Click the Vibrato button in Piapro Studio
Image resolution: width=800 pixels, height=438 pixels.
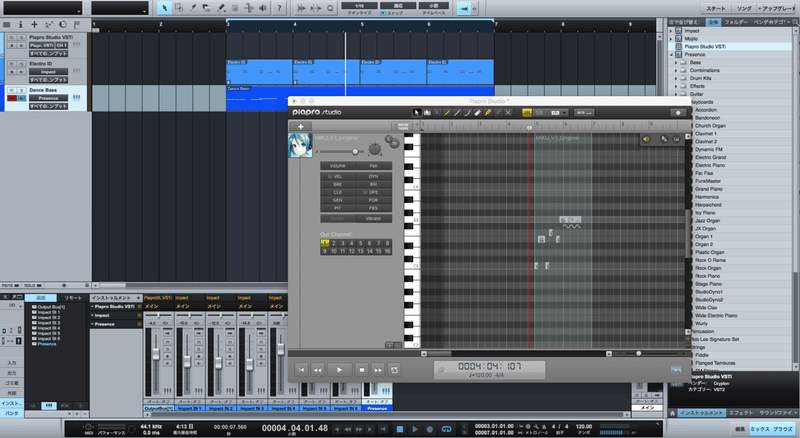374,218
